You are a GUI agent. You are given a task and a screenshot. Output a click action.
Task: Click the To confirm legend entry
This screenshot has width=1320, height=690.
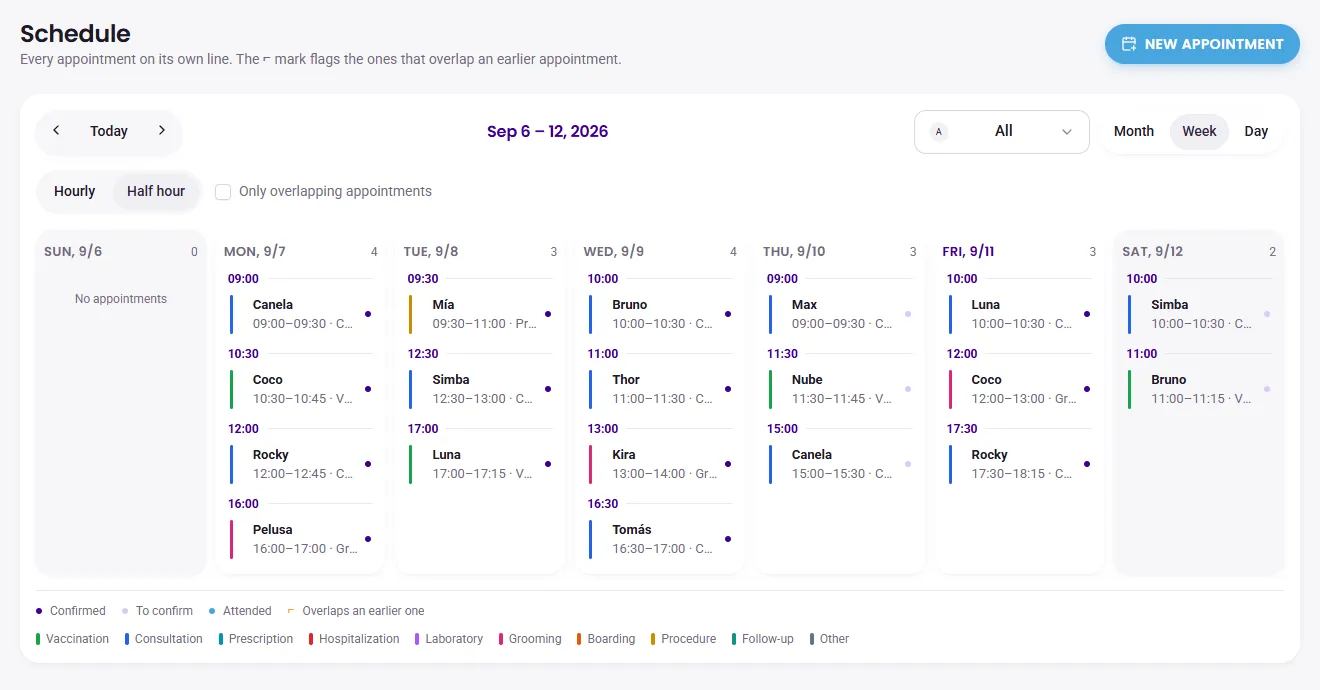(157, 611)
